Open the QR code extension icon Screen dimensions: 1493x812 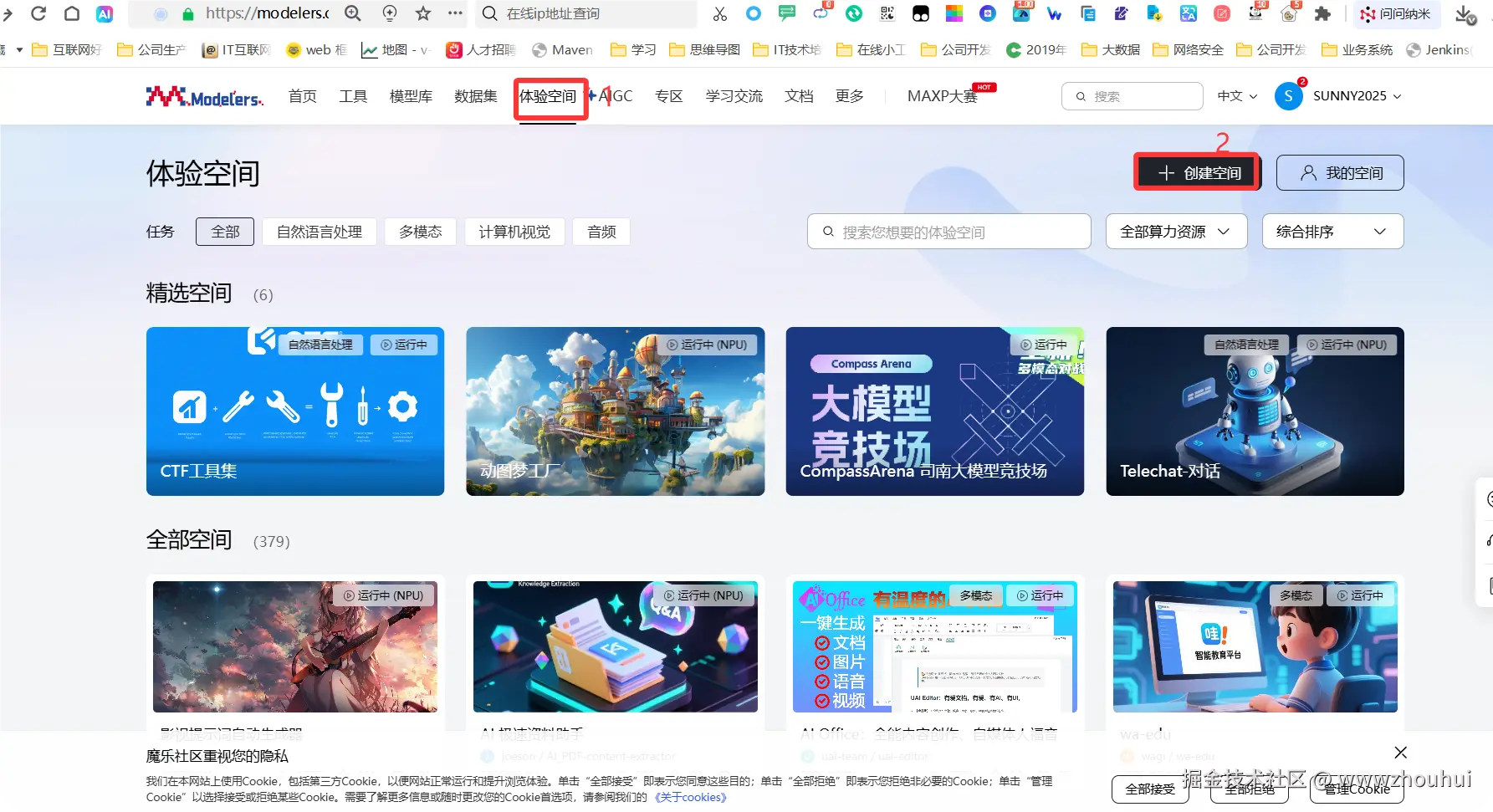coord(887,13)
